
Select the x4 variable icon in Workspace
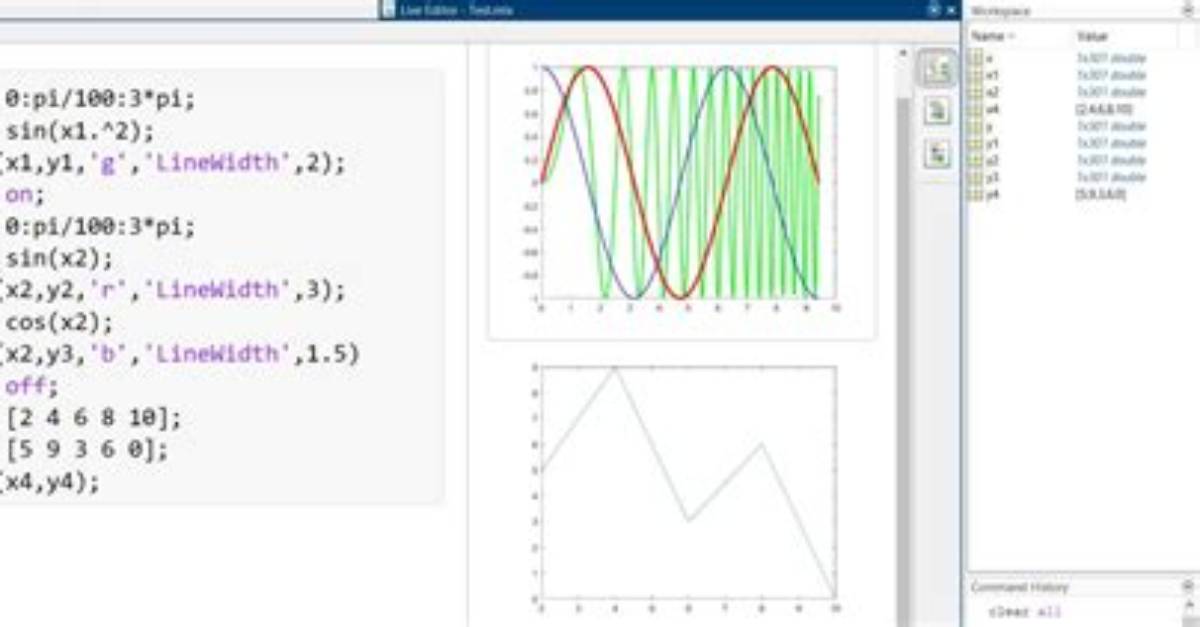[976, 109]
